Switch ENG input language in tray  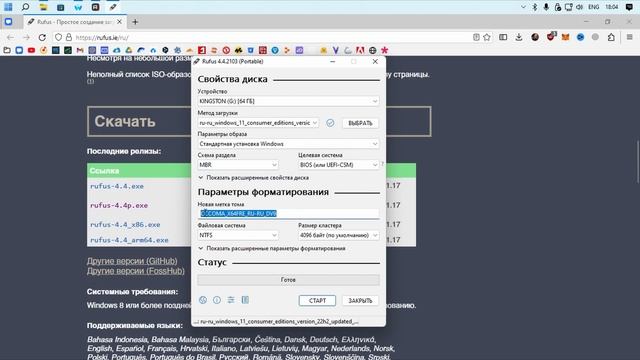[593, 7]
